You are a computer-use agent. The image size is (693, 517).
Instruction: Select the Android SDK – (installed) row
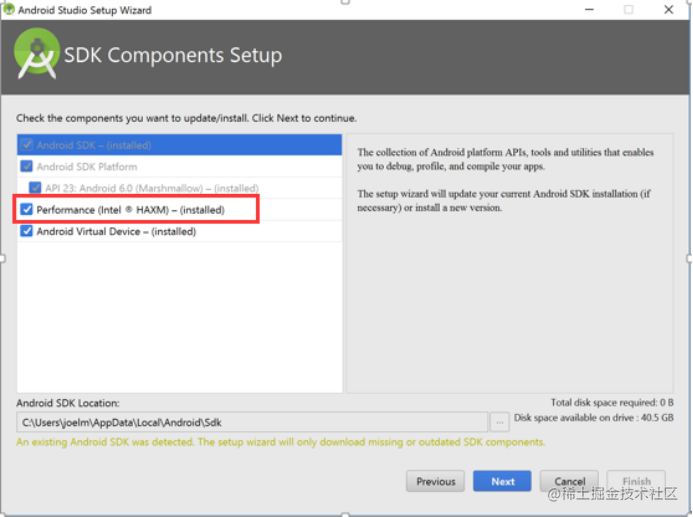click(x=179, y=145)
